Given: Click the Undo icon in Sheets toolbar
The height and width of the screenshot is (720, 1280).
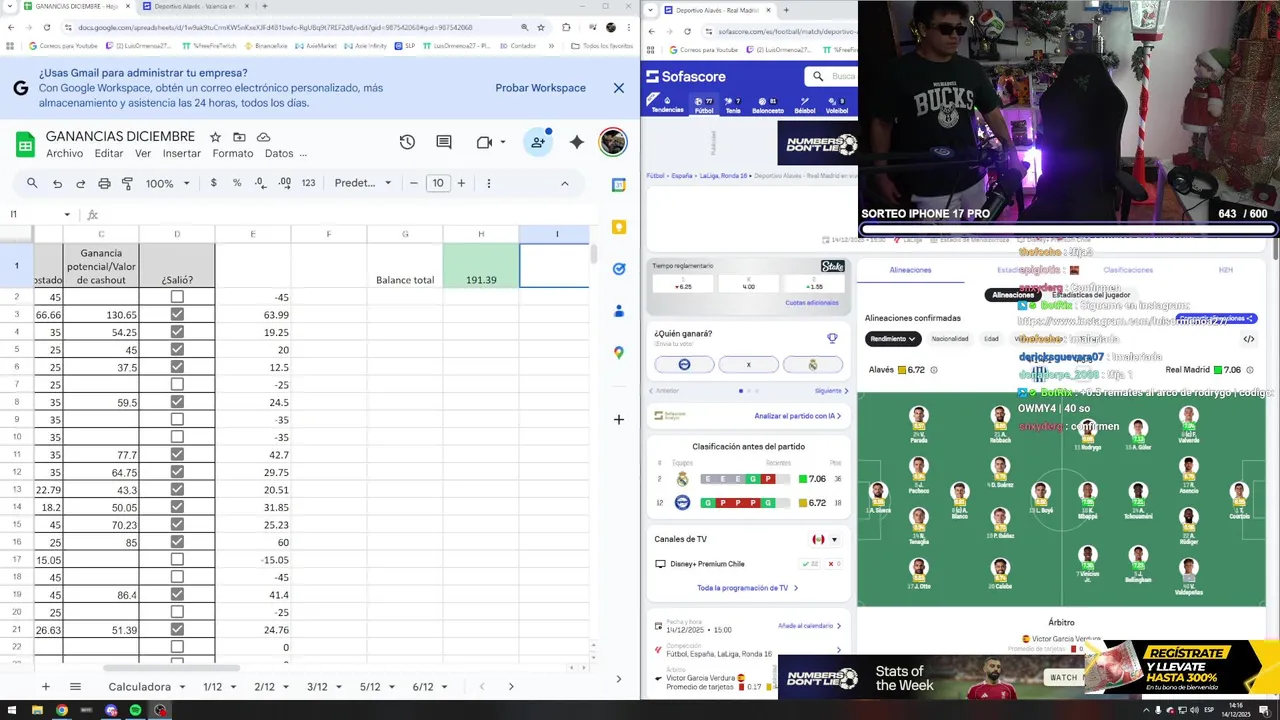Looking at the screenshot, I should click(x=57, y=183).
